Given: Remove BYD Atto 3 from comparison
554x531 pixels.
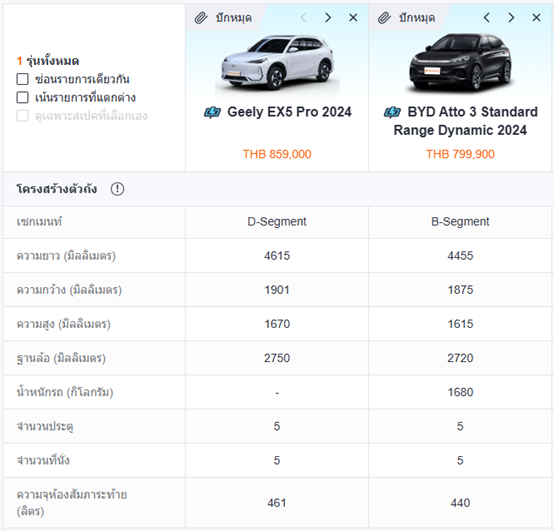Looking at the screenshot, I should click(x=536, y=17).
